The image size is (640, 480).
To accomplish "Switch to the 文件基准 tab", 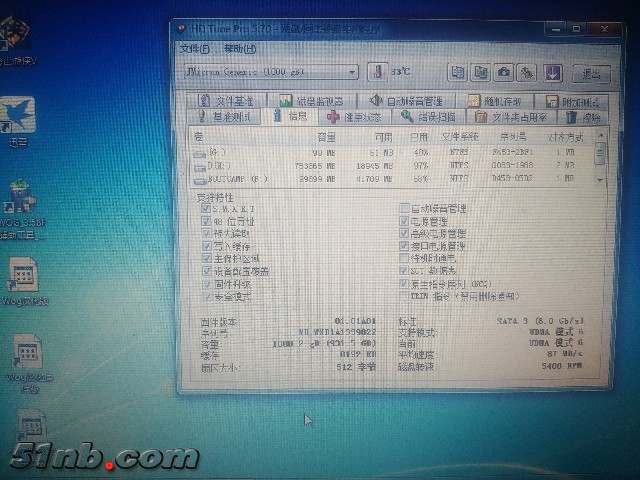I will click(226, 100).
